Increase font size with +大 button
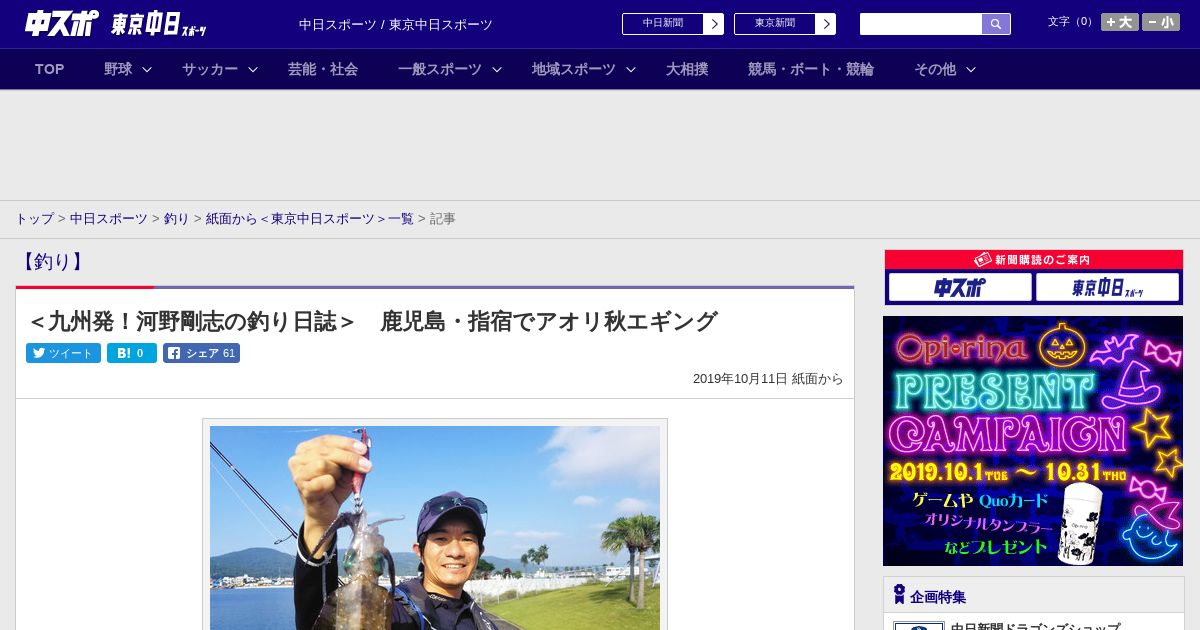The height and width of the screenshot is (630, 1200). click(1120, 22)
